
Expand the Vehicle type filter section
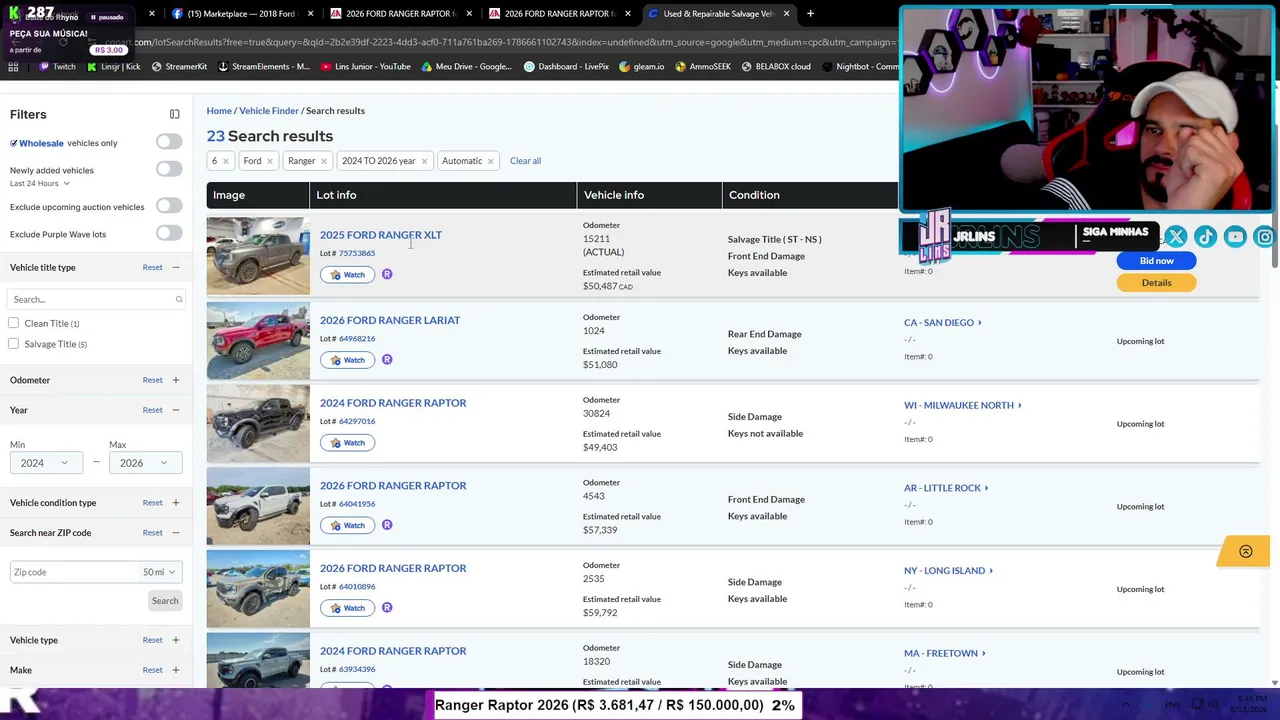176,640
